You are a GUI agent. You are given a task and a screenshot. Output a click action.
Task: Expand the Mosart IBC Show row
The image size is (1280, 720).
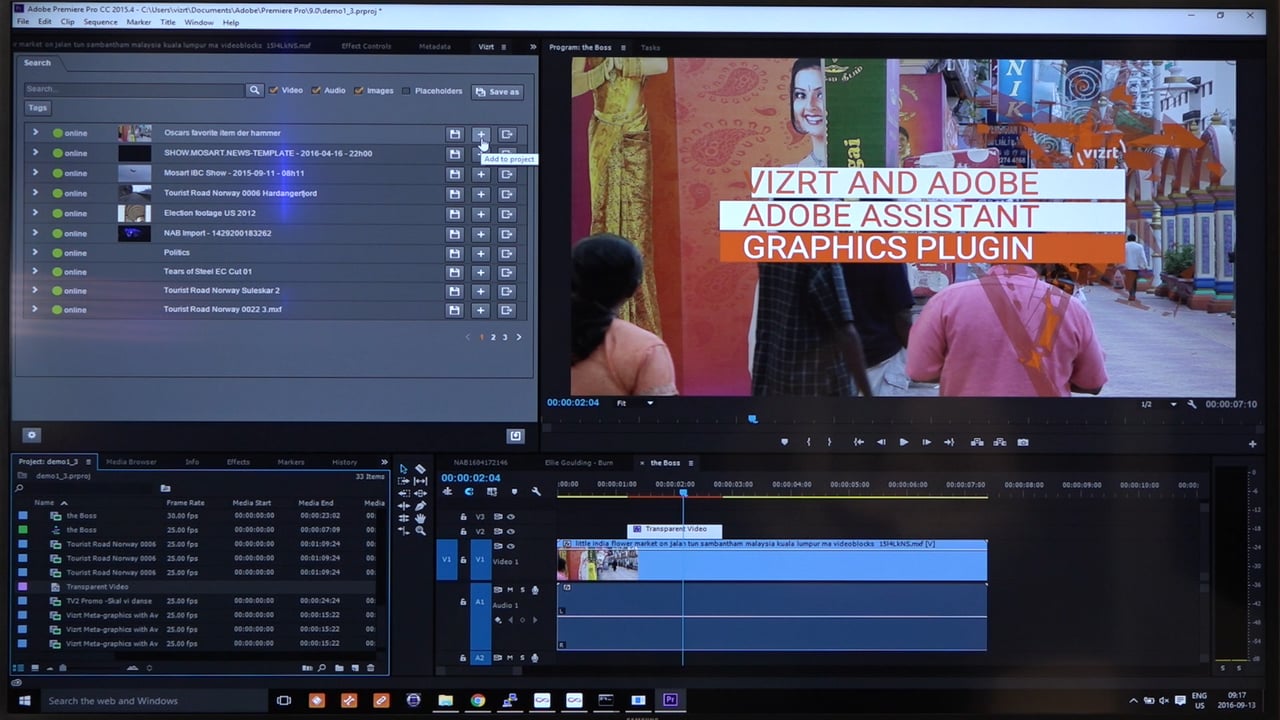point(35,172)
